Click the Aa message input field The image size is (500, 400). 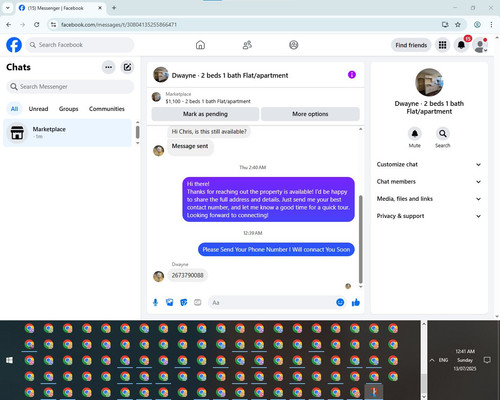point(272,303)
